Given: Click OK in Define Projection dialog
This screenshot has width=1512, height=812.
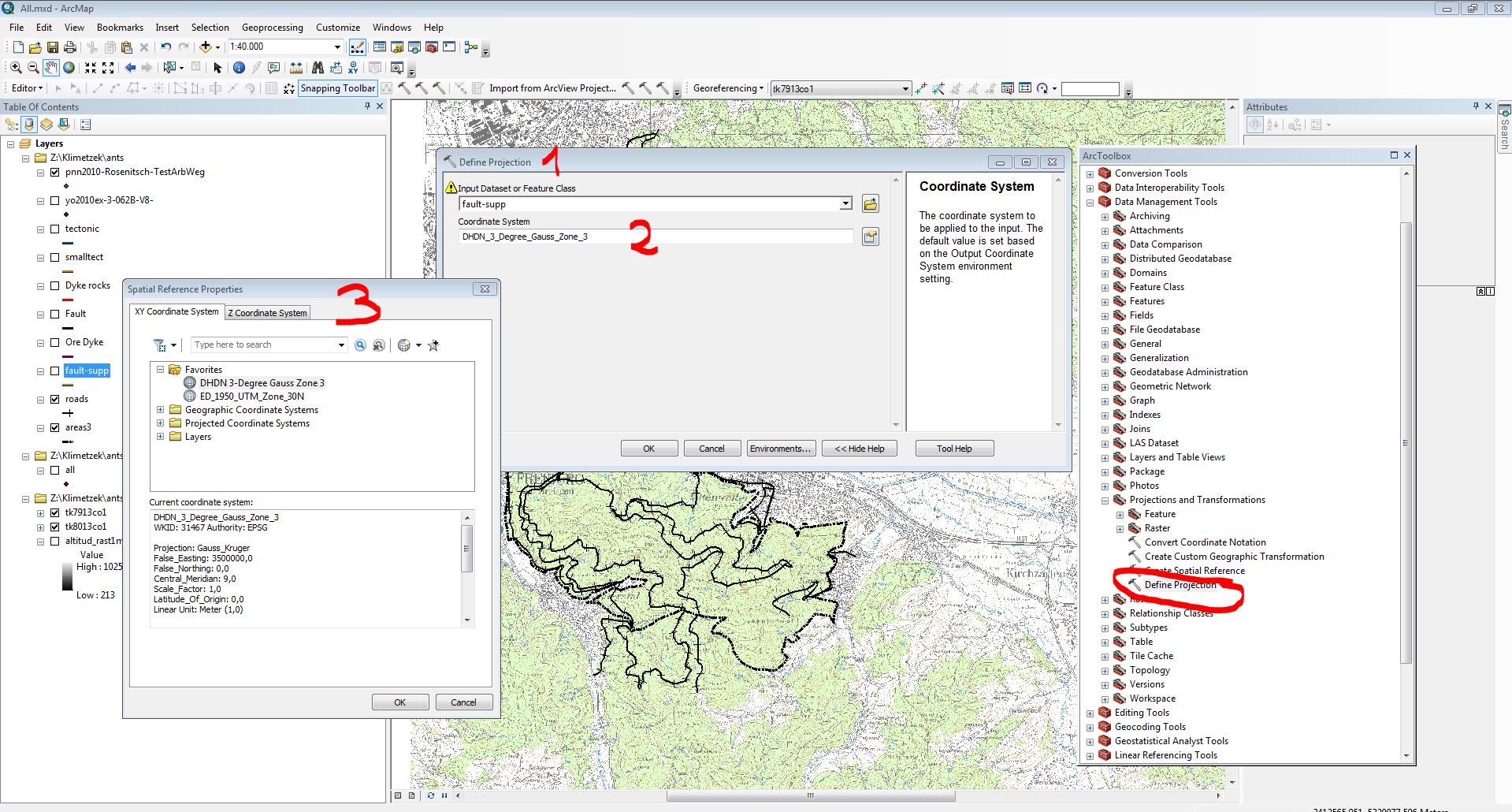Looking at the screenshot, I should click(x=649, y=449).
